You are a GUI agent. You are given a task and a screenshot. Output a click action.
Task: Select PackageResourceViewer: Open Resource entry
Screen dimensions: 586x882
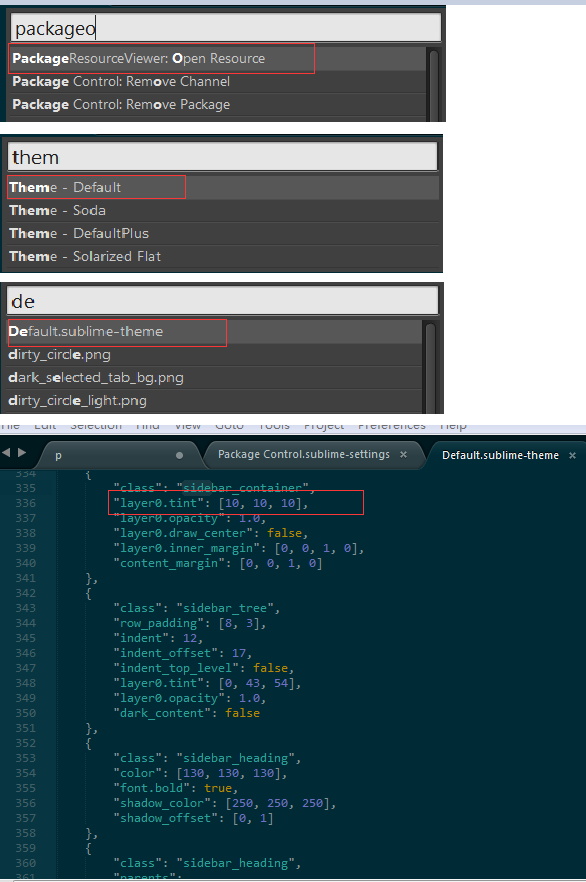click(218, 58)
